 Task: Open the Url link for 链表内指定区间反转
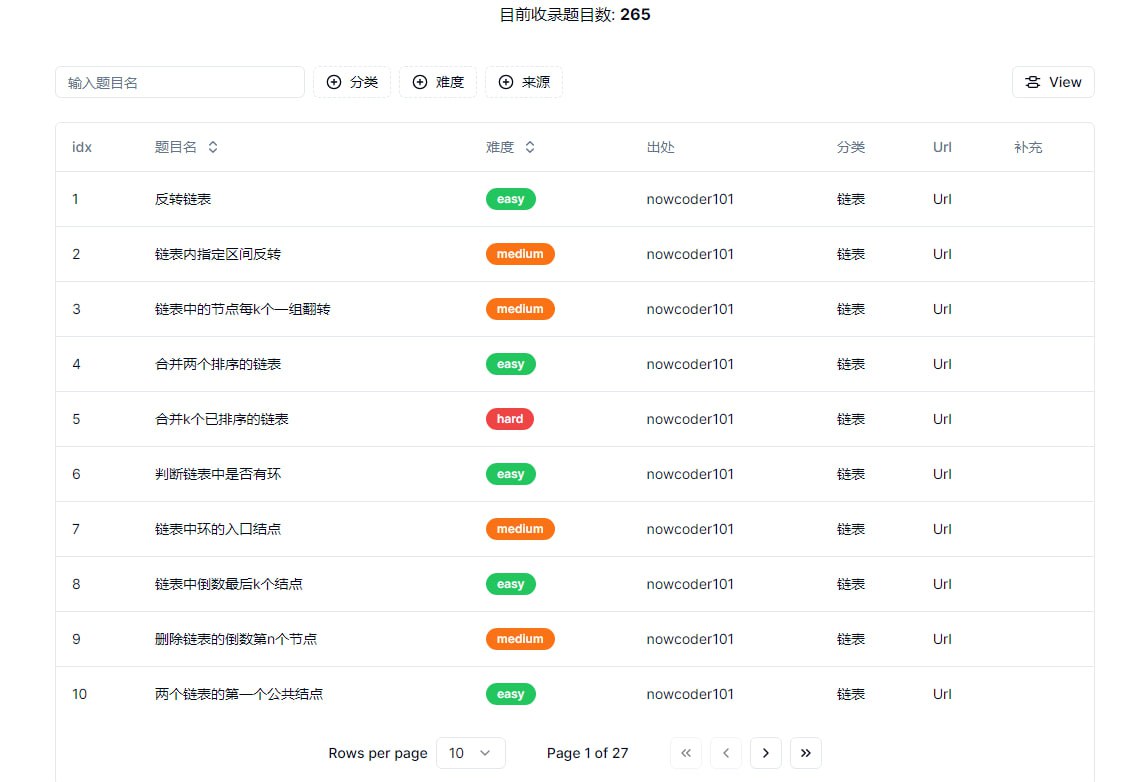942,254
